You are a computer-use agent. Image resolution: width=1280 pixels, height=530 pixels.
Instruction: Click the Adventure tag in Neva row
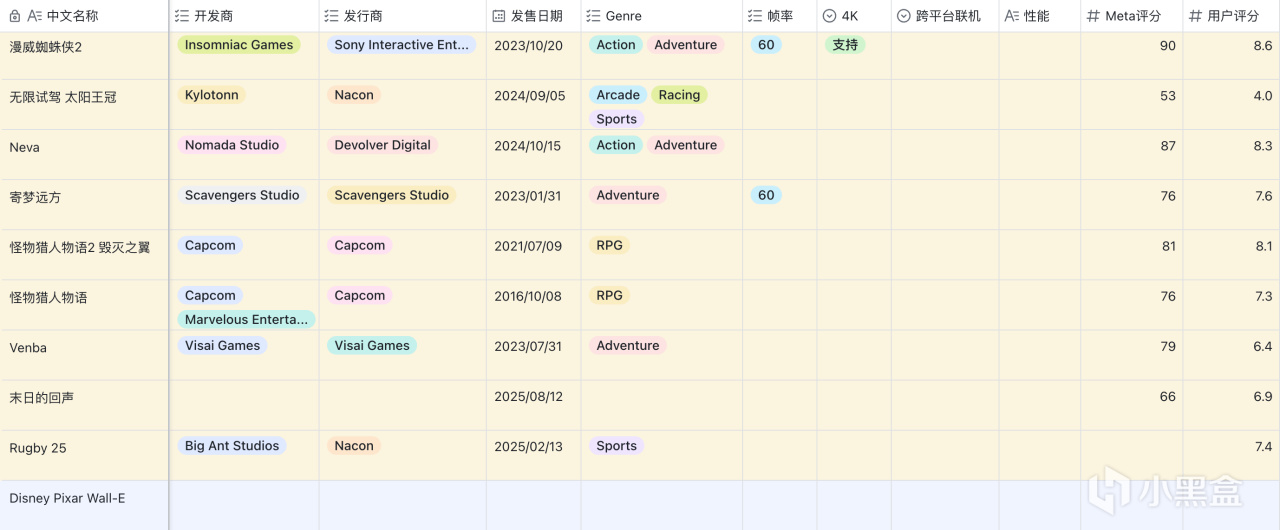click(x=686, y=145)
